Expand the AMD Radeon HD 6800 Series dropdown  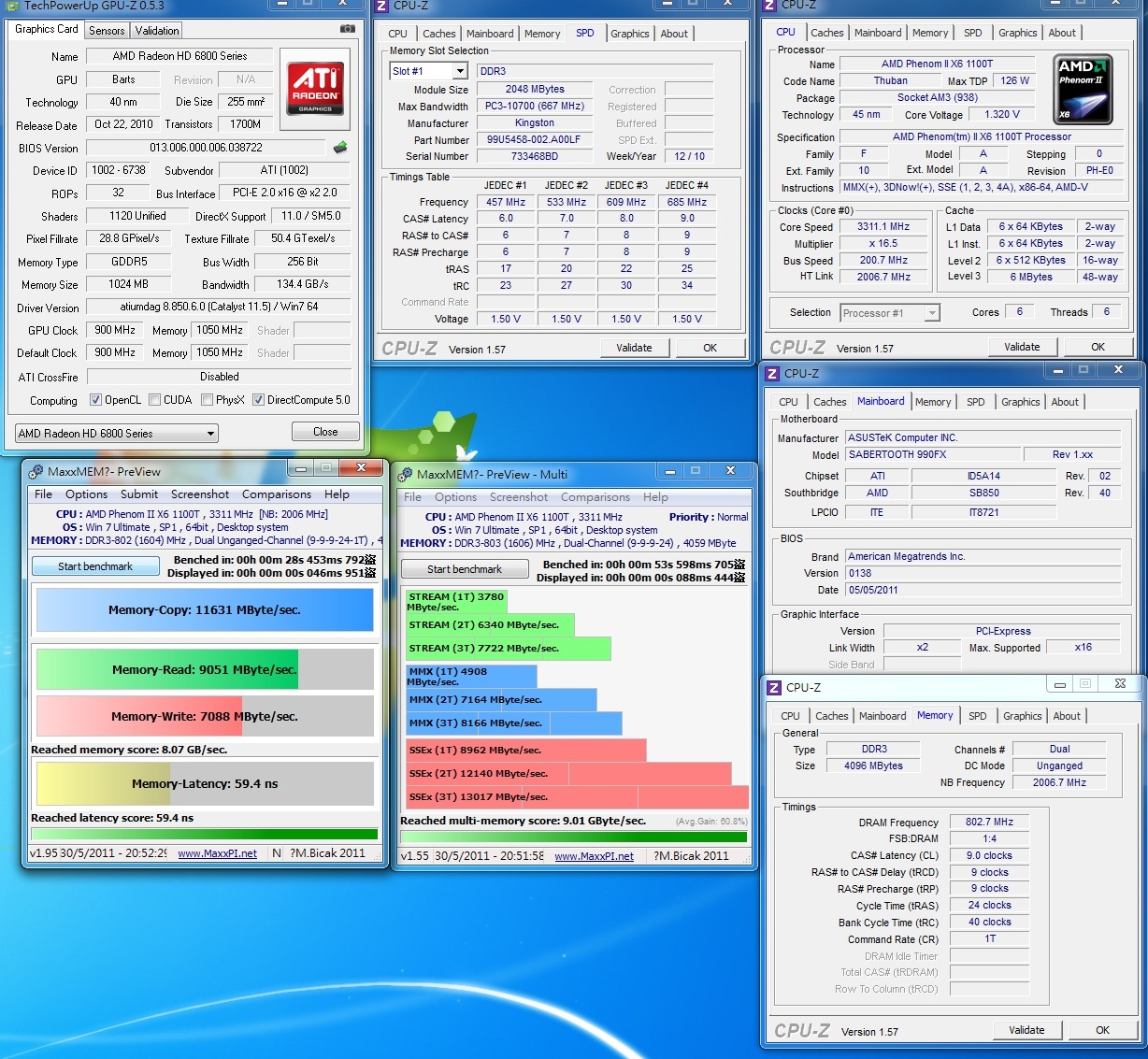pos(210,434)
